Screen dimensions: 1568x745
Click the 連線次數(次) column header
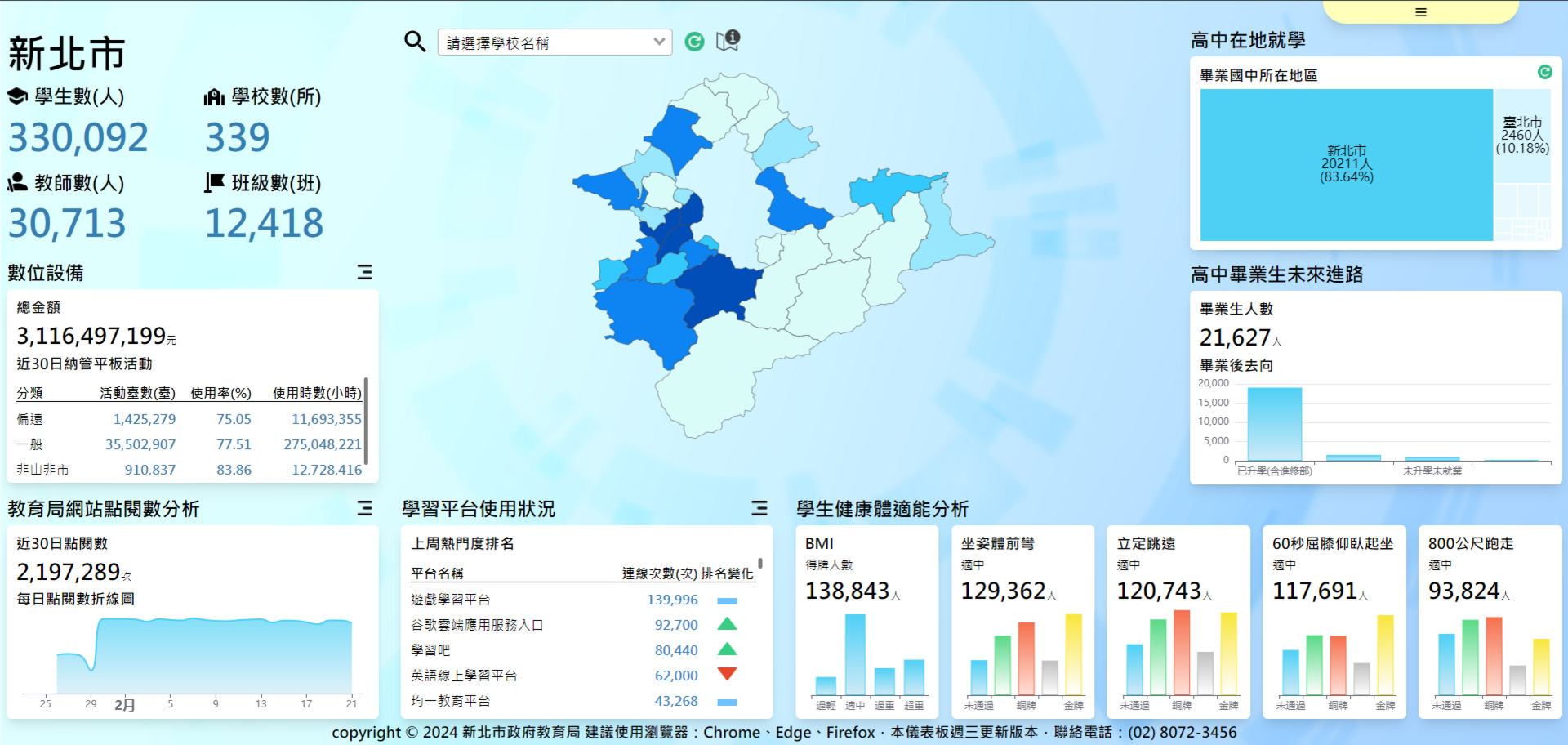tap(659, 573)
